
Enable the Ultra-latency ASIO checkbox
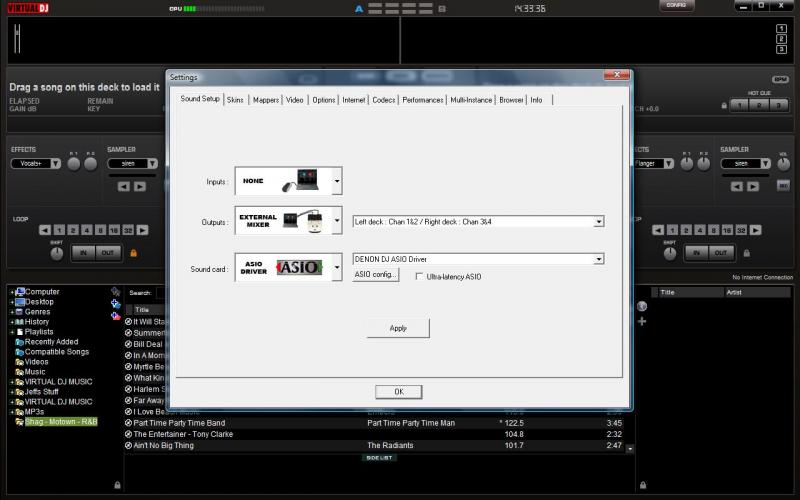coord(419,277)
